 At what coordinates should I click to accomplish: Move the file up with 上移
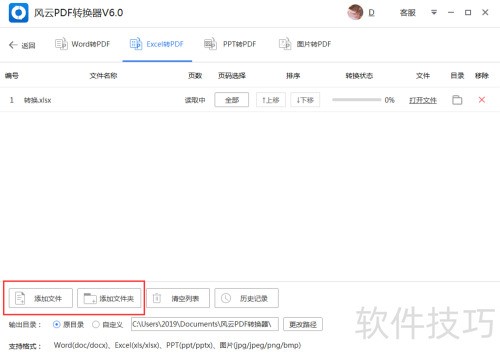[x=271, y=100]
